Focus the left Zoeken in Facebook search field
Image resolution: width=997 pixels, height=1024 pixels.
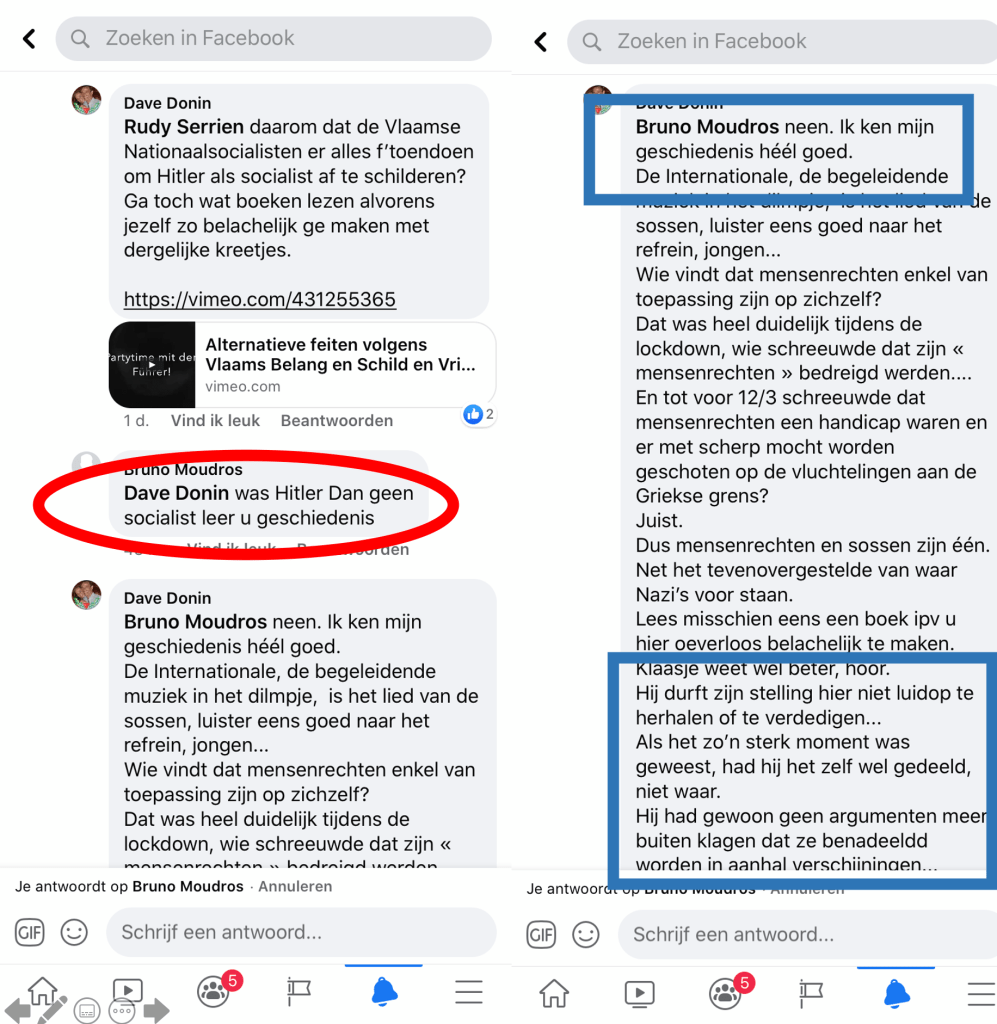(273, 39)
